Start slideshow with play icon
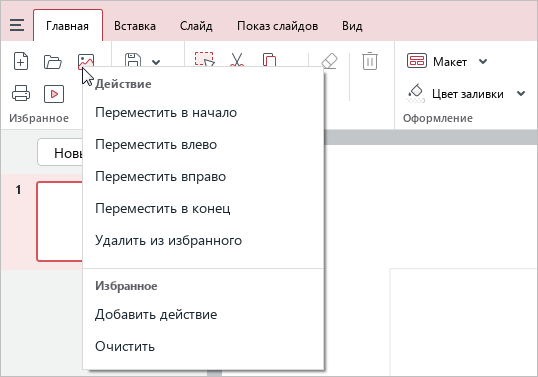Viewport: 538px width, 377px height. click(x=54, y=94)
